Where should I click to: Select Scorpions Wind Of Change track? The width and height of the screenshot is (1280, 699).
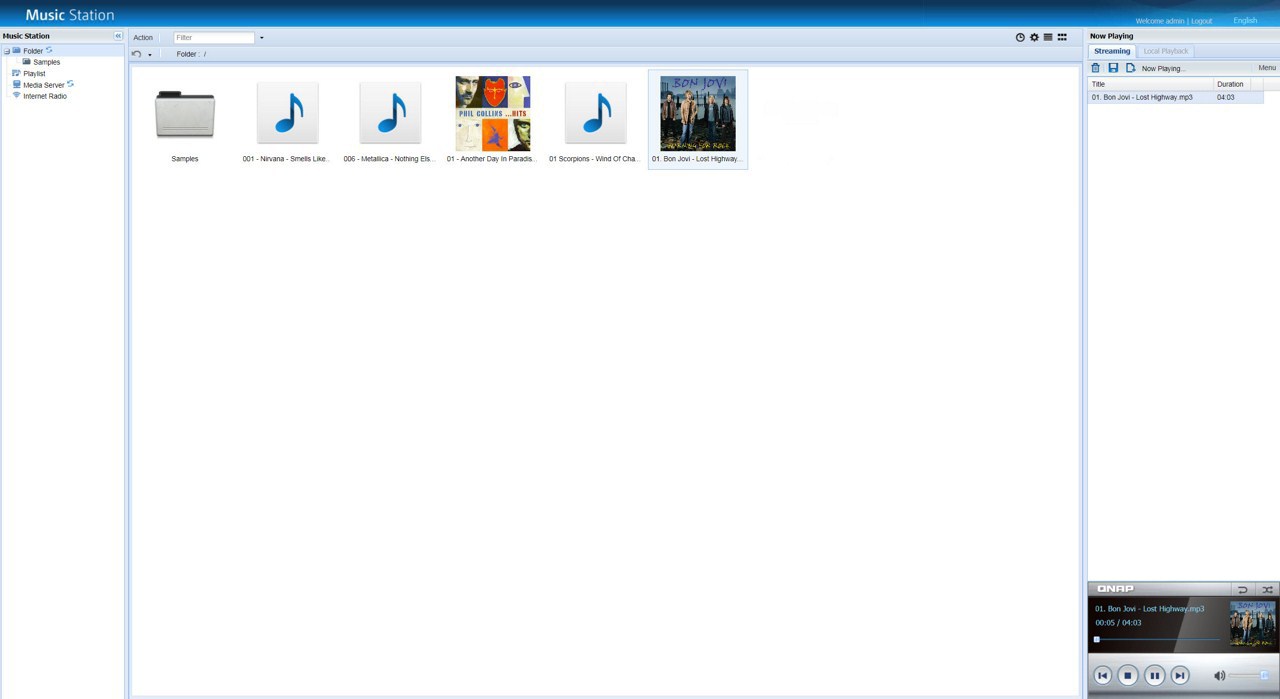click(595, 113)
